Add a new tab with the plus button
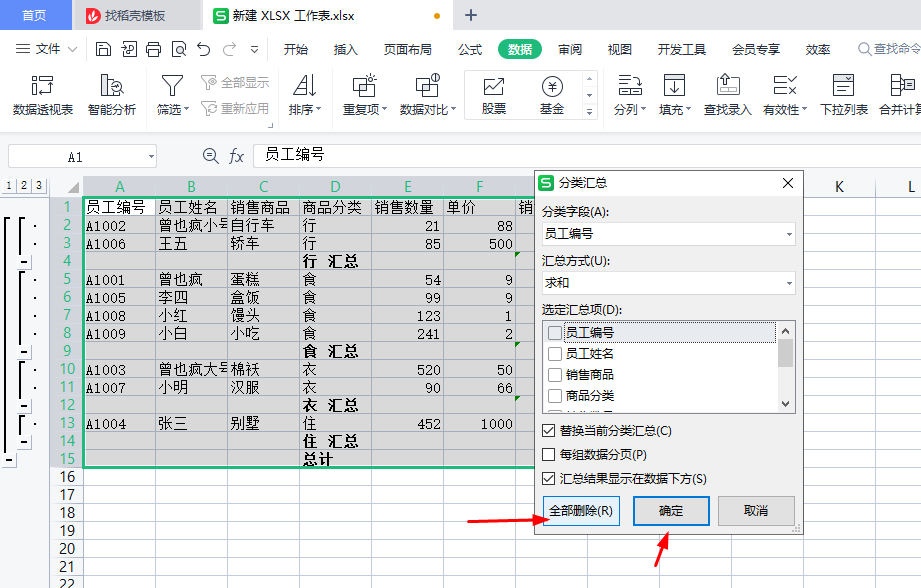921x588 pixels. [471, 15]
